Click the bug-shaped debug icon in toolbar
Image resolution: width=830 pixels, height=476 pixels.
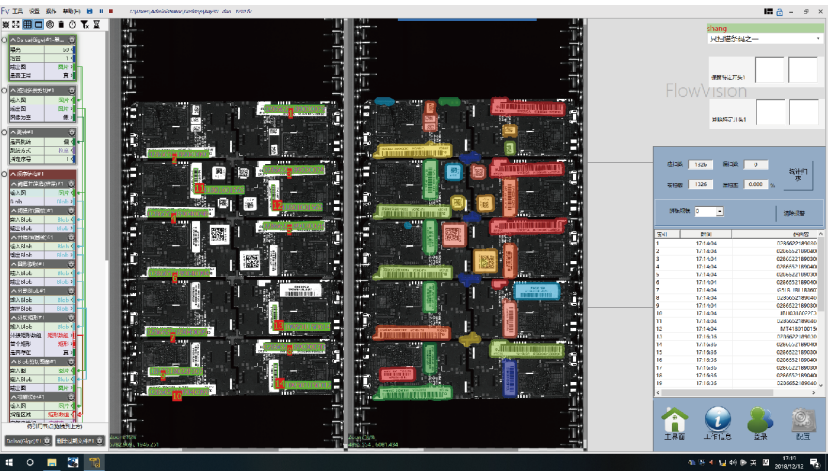click(6, 24)
